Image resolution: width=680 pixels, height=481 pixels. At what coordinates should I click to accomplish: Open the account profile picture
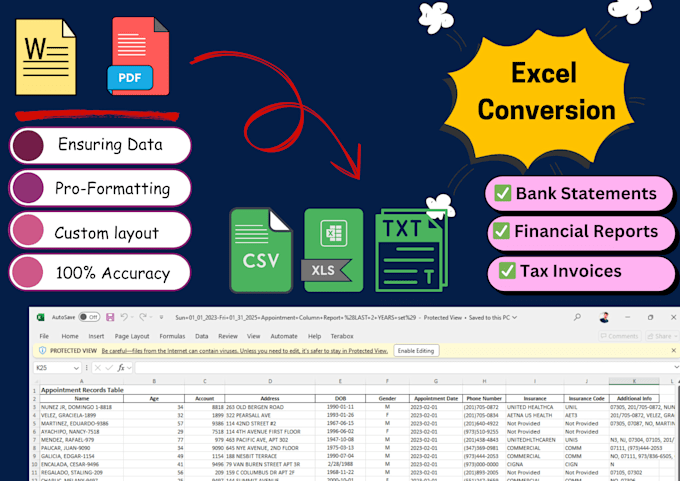(604, 317)
